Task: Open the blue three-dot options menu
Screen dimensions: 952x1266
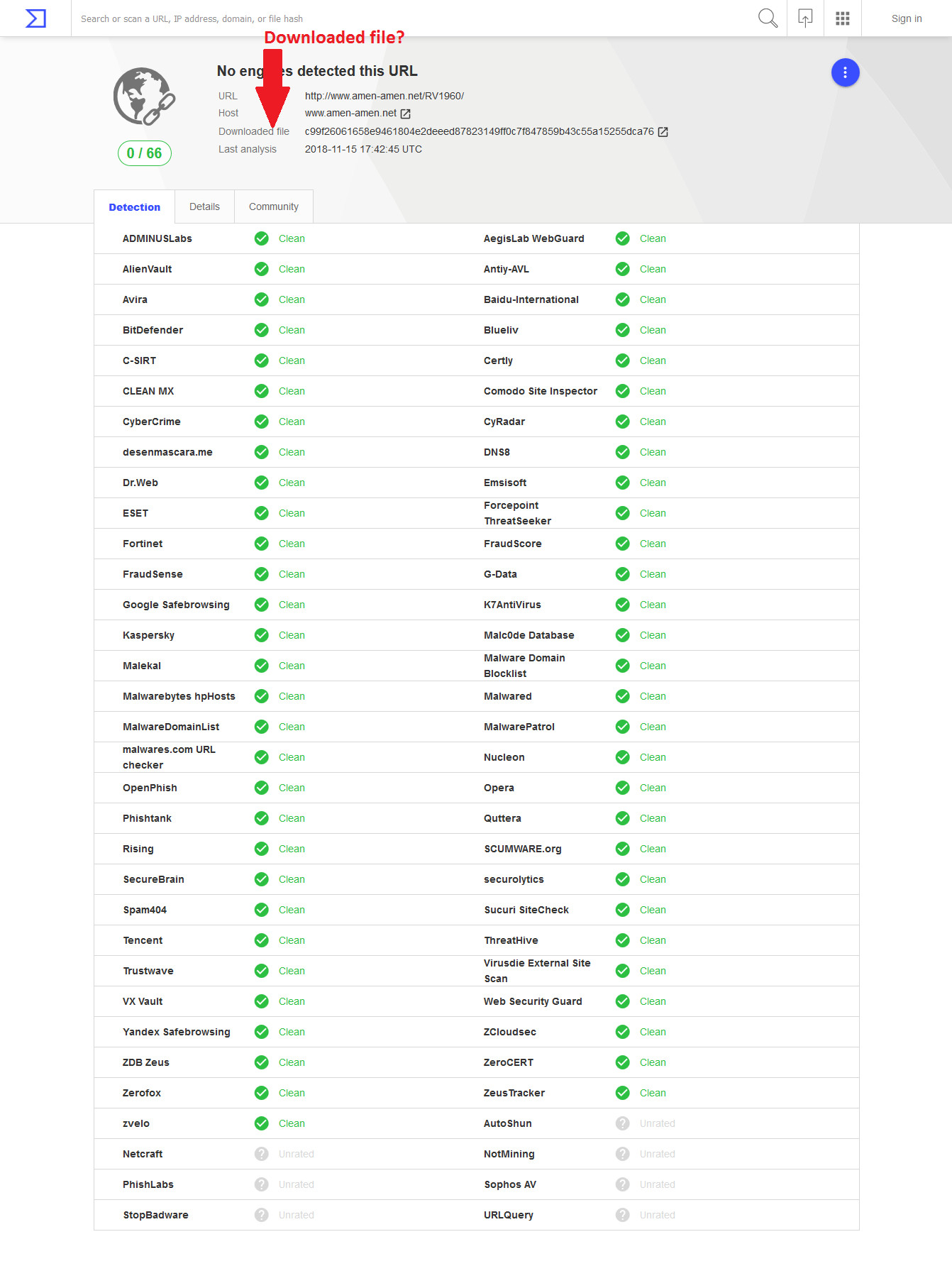Action: (x=845, y=72)
